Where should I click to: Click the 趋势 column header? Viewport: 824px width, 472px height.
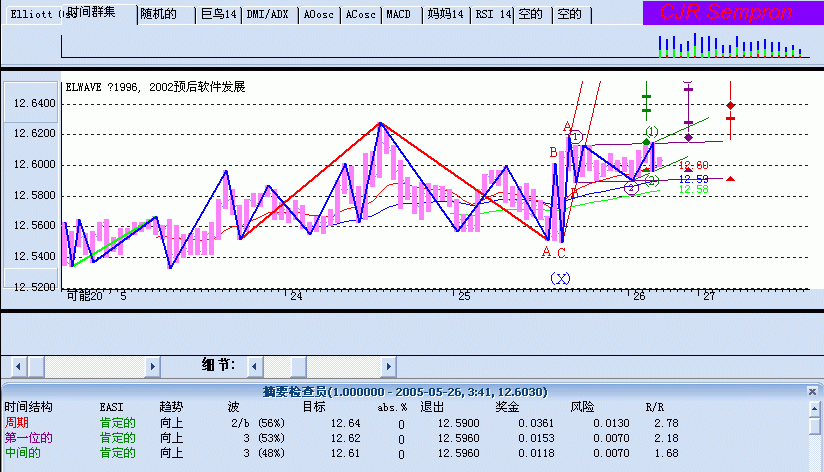(x=171, y=407)
